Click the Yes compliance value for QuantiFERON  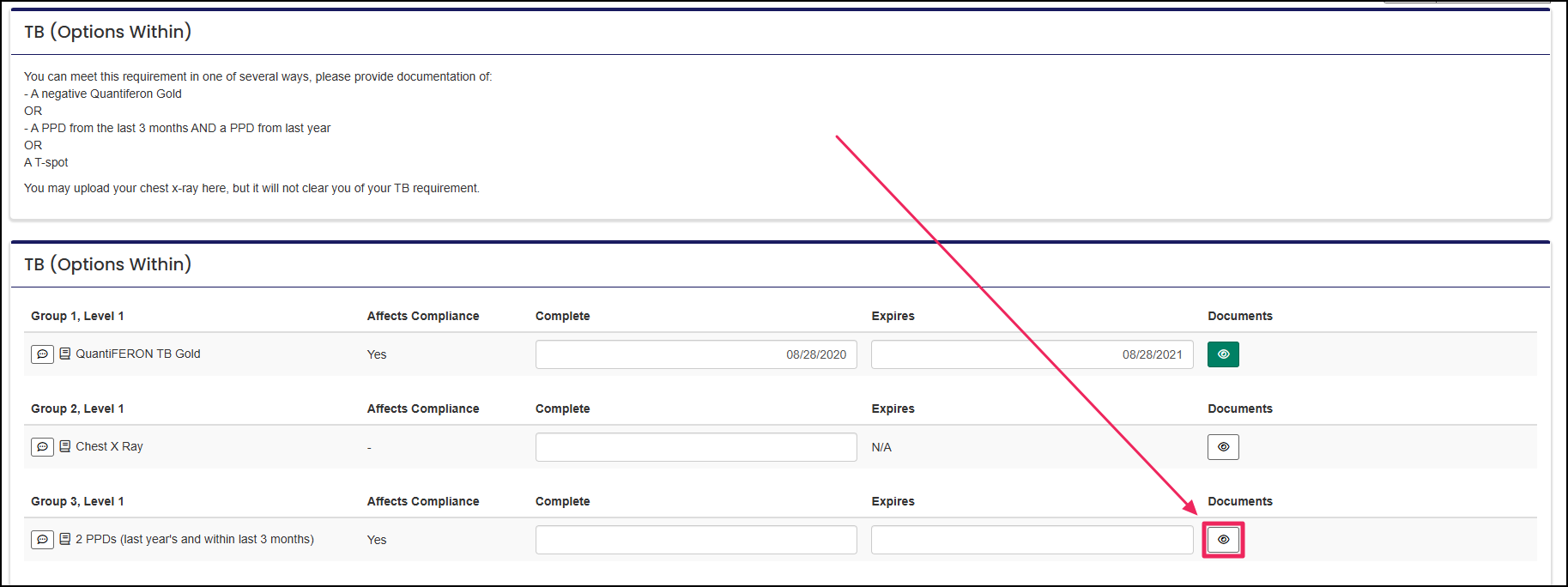coord(377,354)
